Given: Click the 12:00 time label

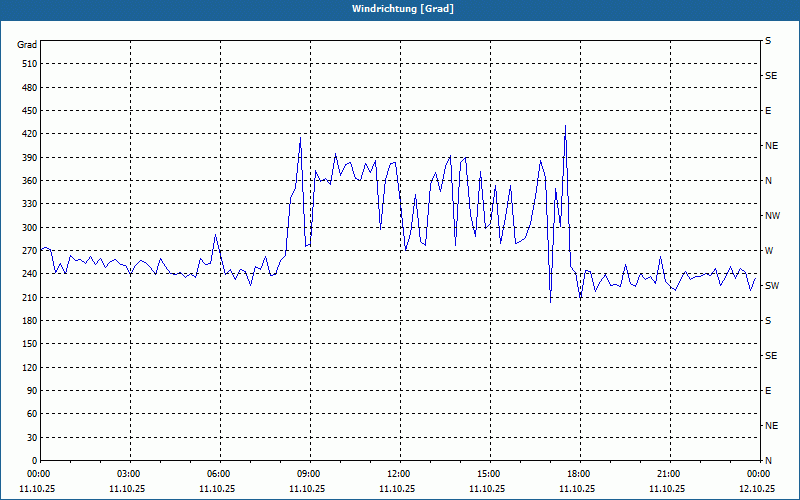Looking at the screenshot, I should click(x=397, y=474).
